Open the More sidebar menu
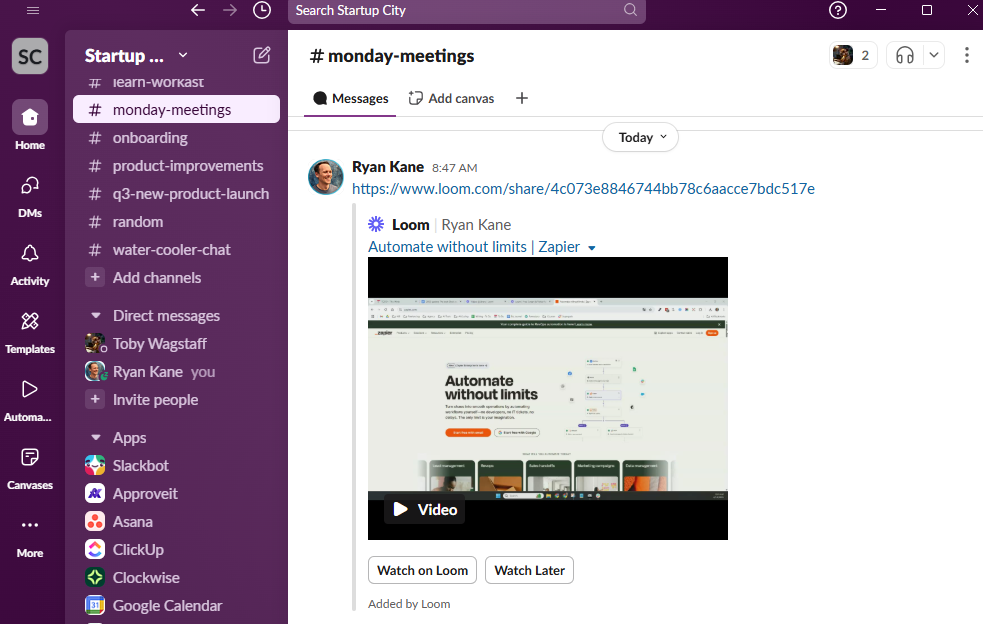This screenshot has height=624, width=983. [x=30, y=537]
